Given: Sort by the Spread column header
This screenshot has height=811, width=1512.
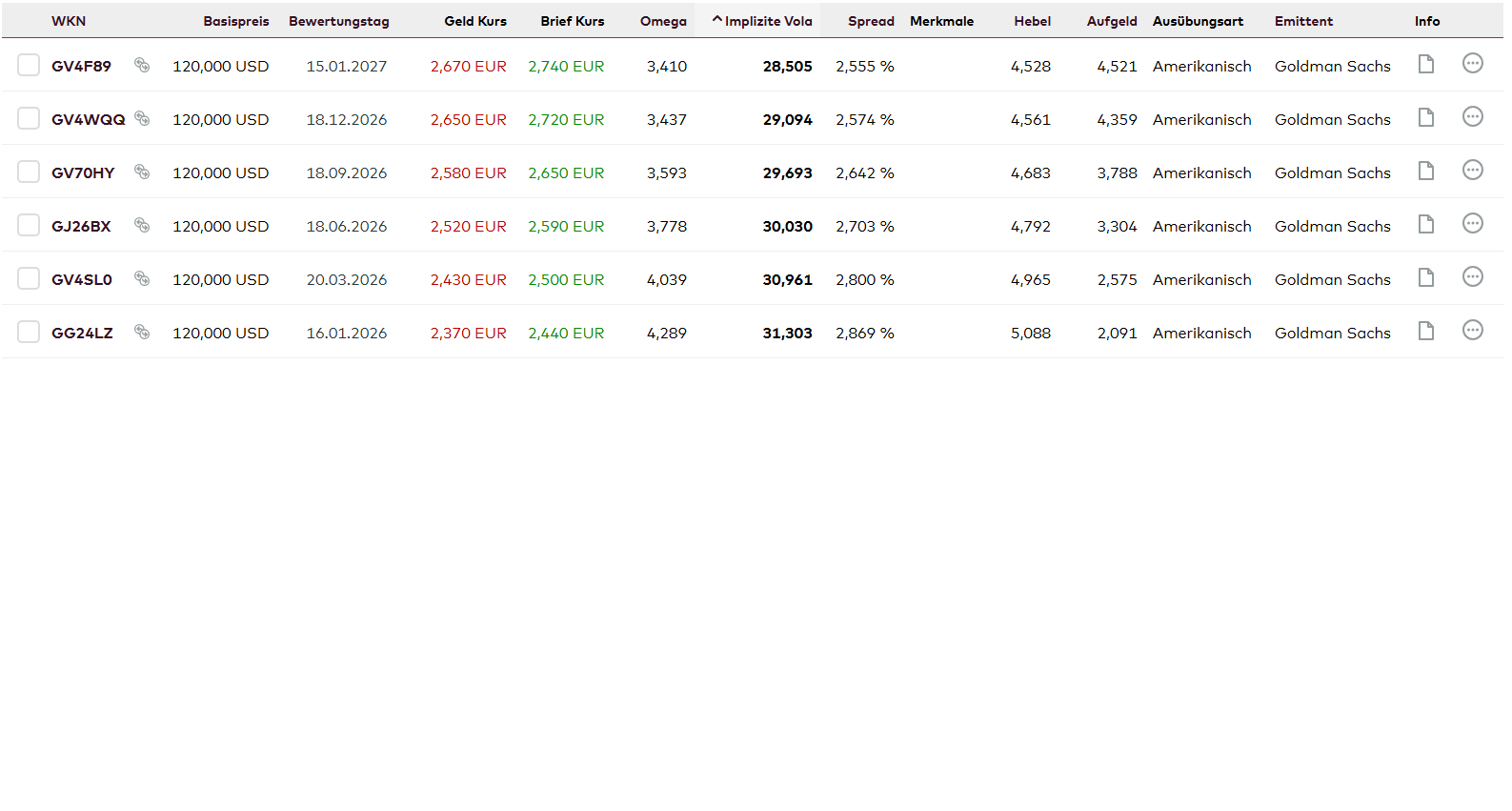Looking at the screenshot, I should (870, 21).
